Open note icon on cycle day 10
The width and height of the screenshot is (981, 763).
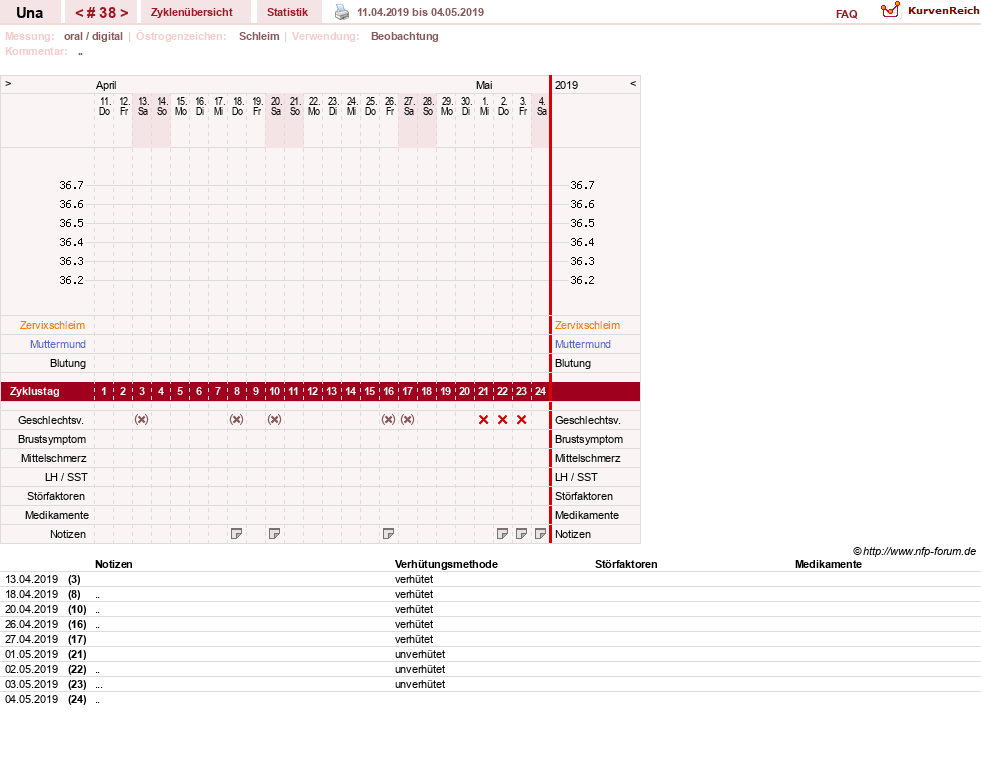click(x=274, y=533)
